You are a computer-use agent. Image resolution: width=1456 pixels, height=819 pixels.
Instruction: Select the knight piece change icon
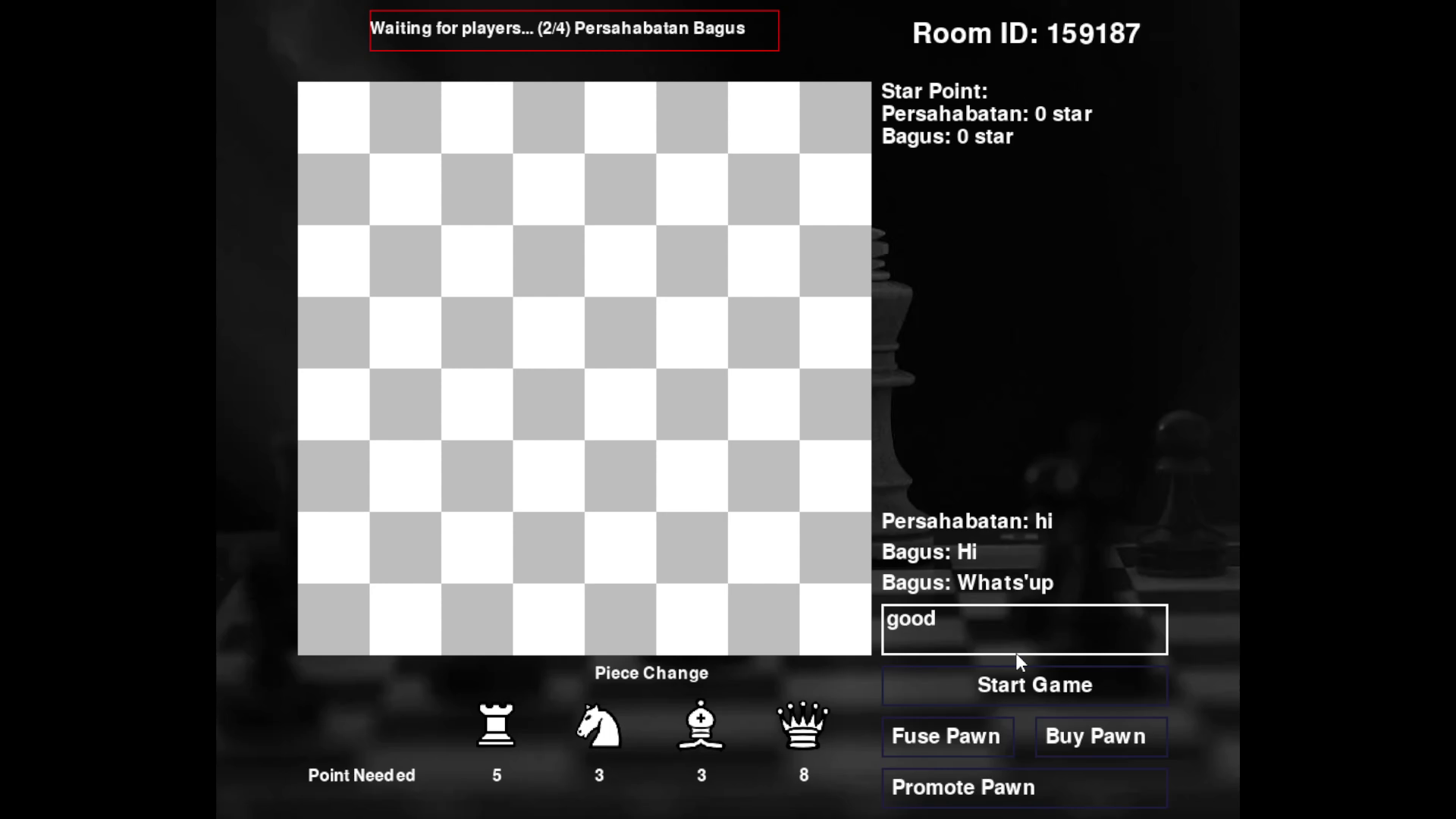pos(598,725)
